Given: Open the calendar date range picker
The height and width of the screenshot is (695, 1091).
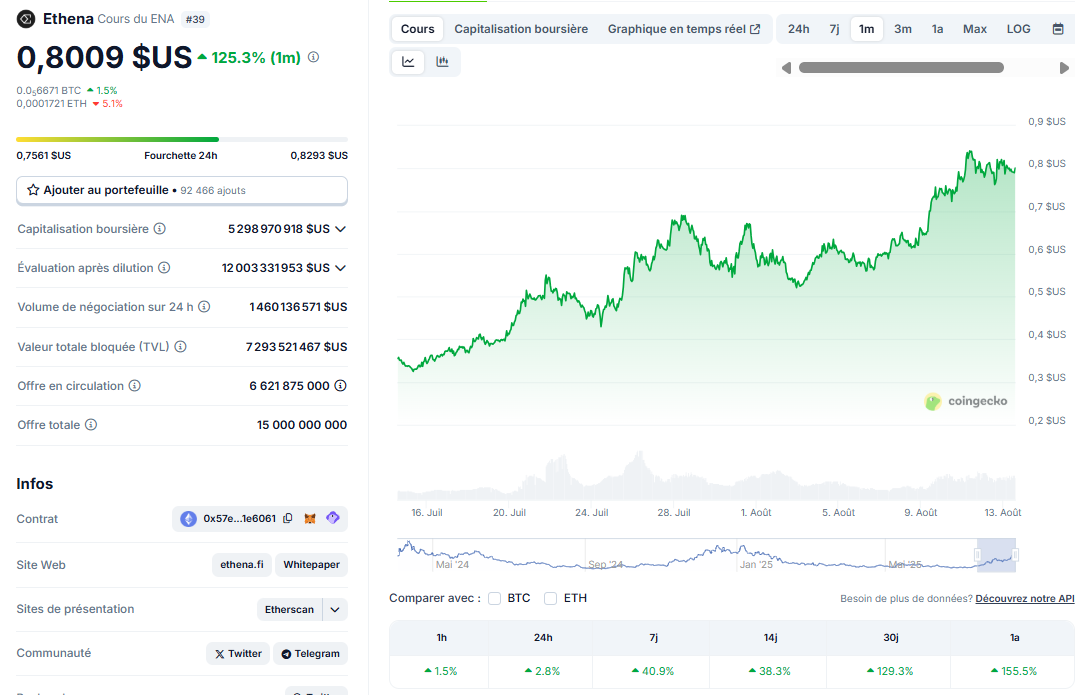Looking at the screenshot, I should pos(1058,29).
